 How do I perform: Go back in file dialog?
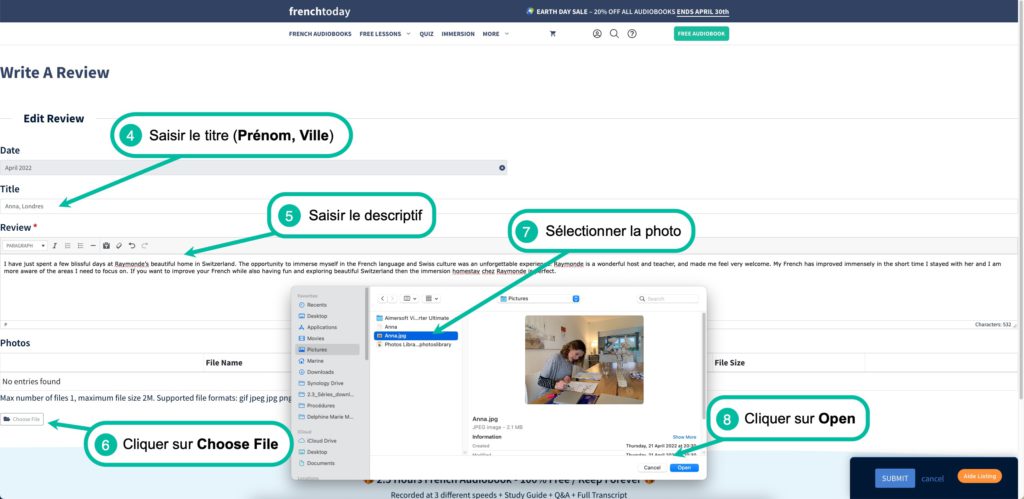click(382, 298)
